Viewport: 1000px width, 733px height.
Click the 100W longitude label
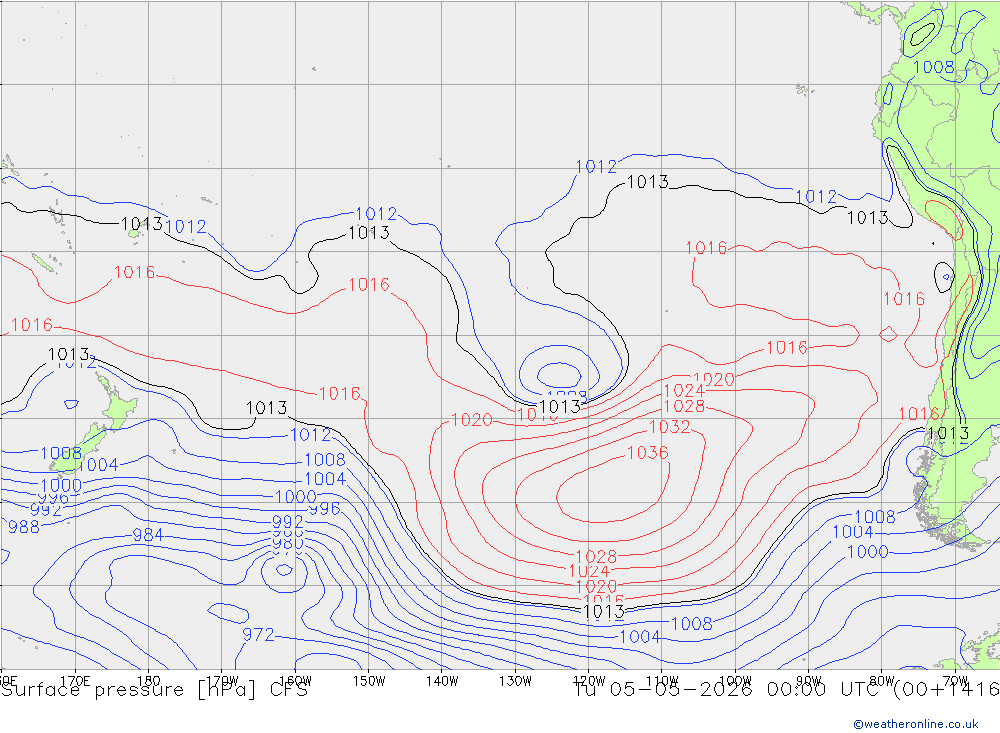[735, 681]
